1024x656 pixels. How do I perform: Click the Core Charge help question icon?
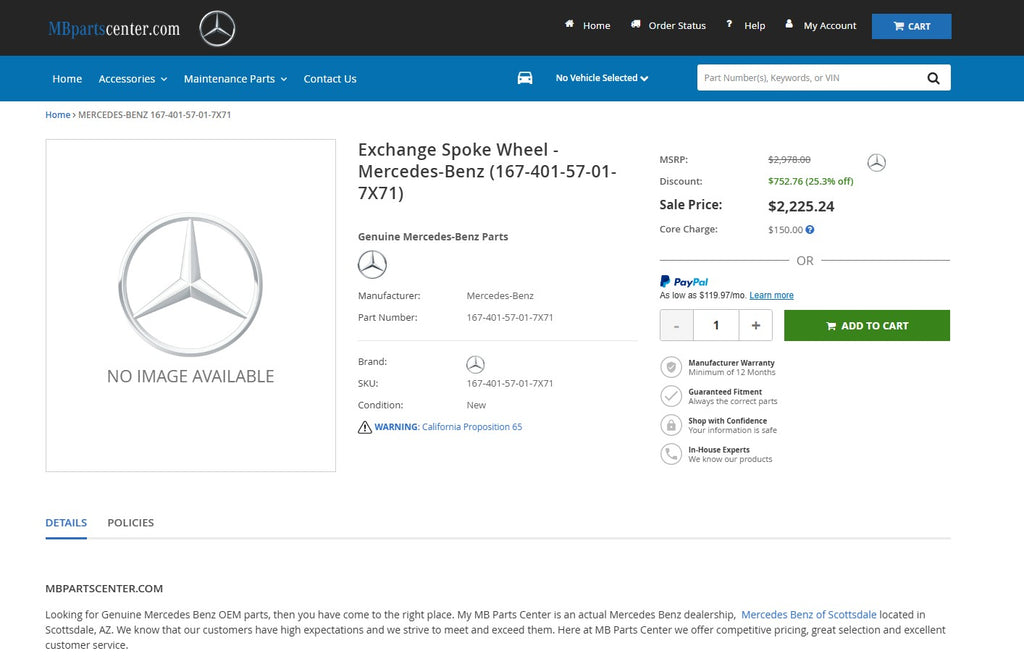pyautogui.click(x=810, y=230)
